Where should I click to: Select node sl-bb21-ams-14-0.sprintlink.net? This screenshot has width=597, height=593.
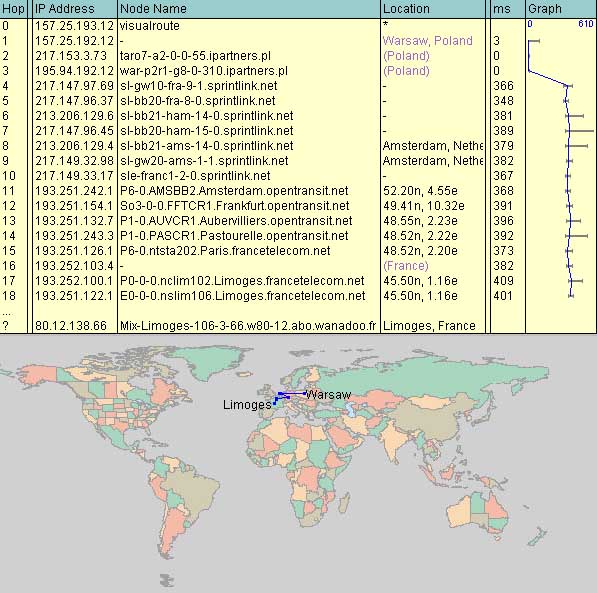[x=206, y=146]
